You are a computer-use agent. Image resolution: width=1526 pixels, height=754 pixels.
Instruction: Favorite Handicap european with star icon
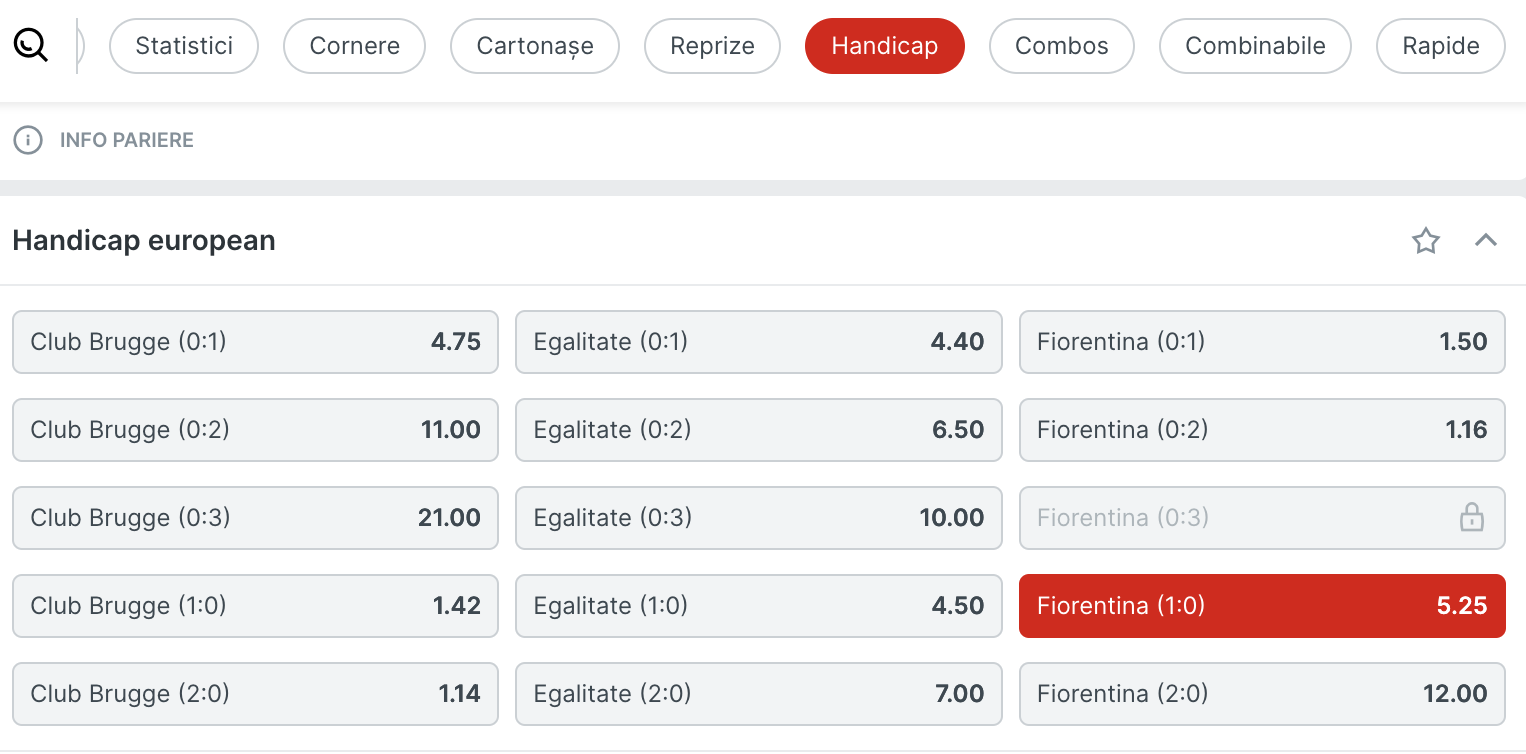pos(1425,240)
